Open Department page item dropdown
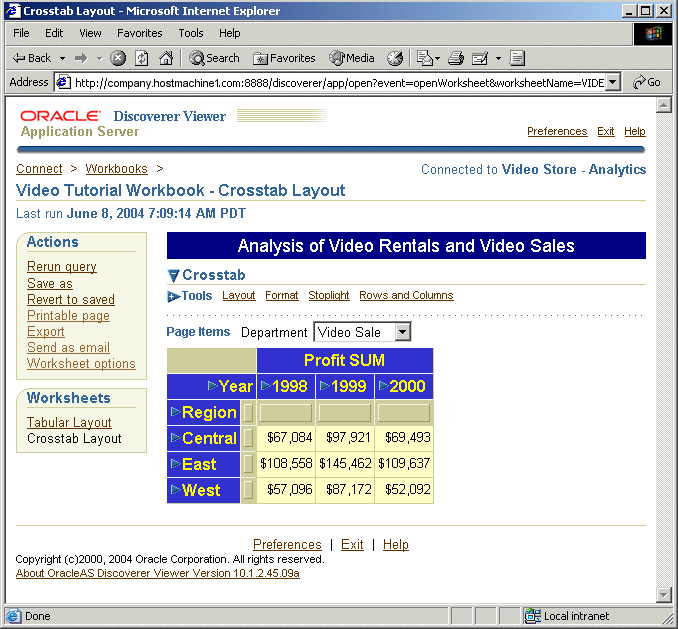The height and width of the screenshot is (629, 678). (x=403, y=332)
